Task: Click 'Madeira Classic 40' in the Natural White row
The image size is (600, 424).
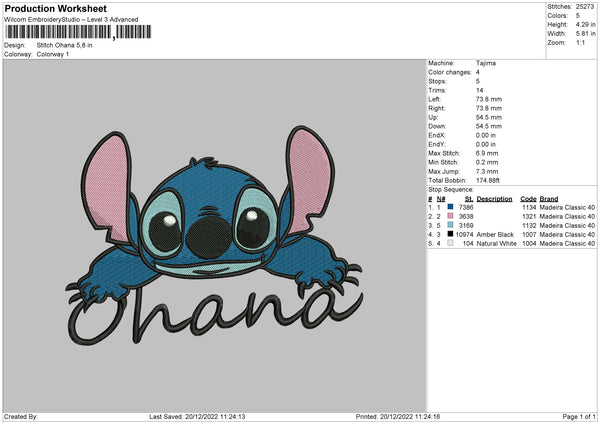Action: 567,243
